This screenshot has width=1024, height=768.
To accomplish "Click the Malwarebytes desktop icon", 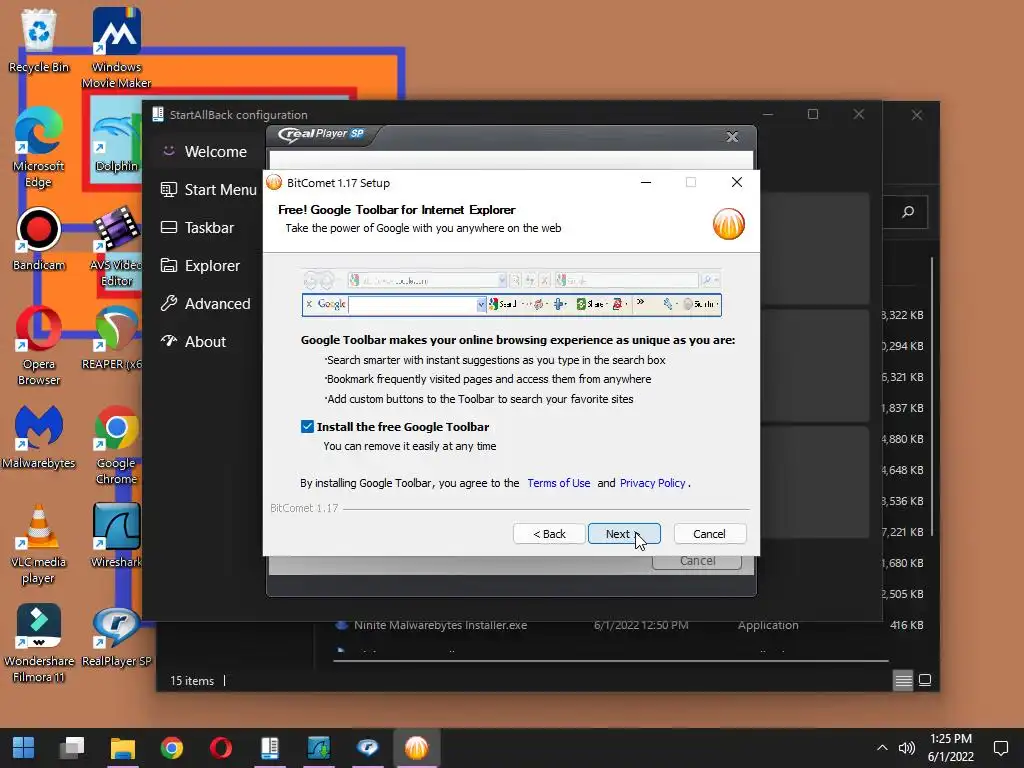I will point(39,437).
